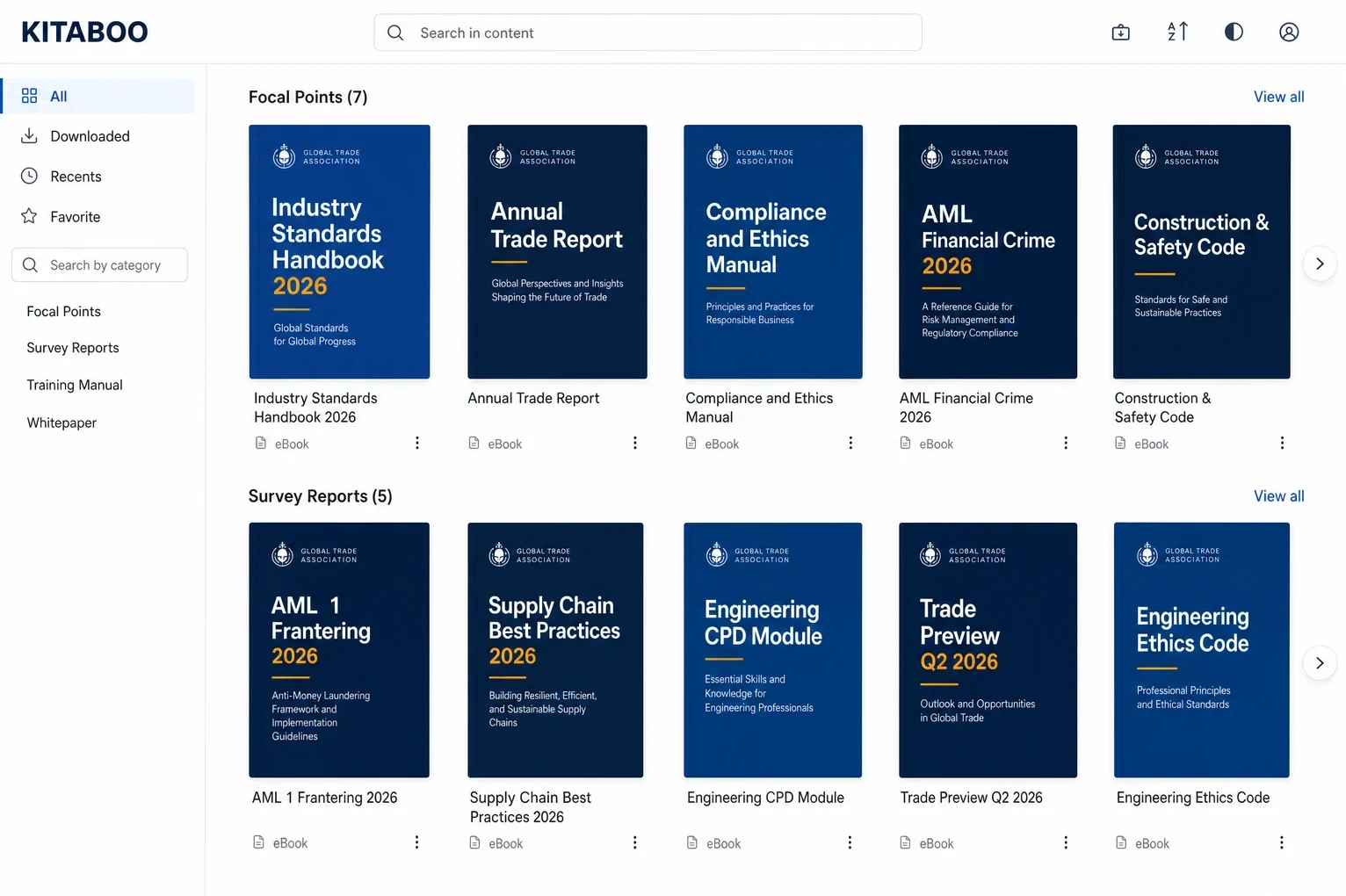Open Trade Preview Q2 2026 cover
1346x896 pixels.
pyautogui.click(x=988, y=650)
